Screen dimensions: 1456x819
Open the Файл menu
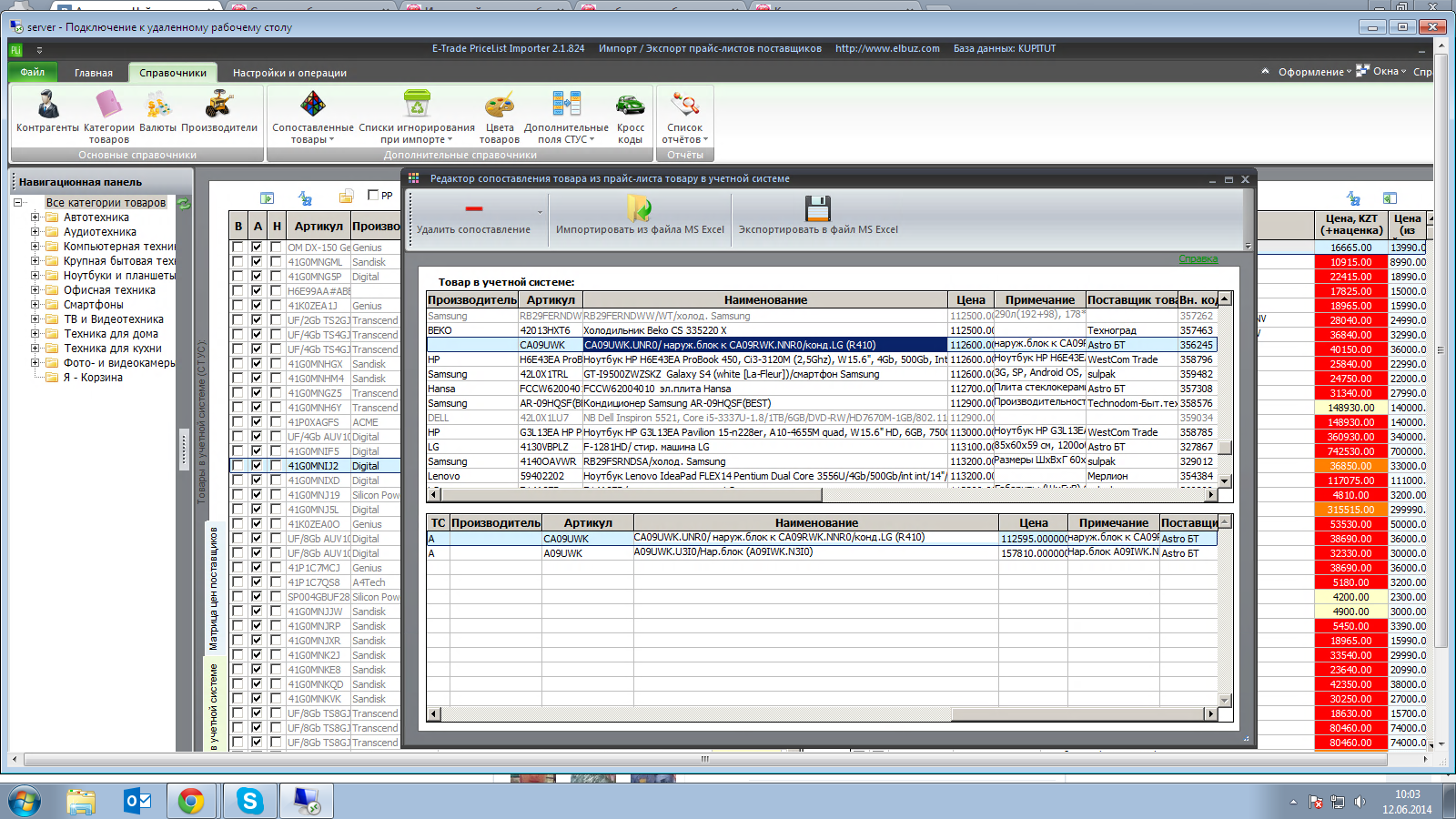pyautogui.click(x=33, y=72)
